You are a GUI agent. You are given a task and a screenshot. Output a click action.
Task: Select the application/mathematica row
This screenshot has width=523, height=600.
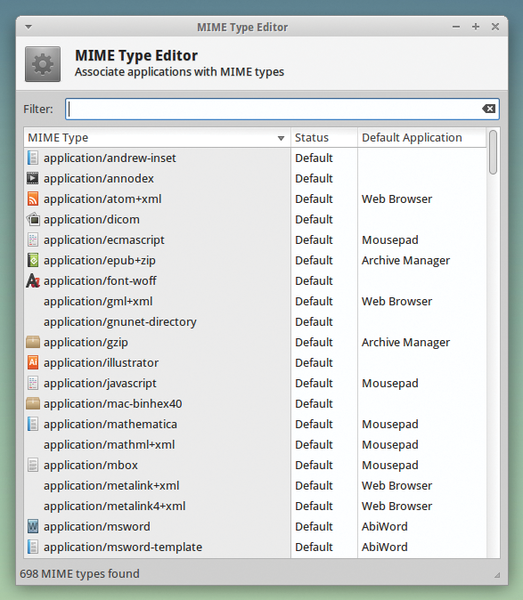point(255,424)
